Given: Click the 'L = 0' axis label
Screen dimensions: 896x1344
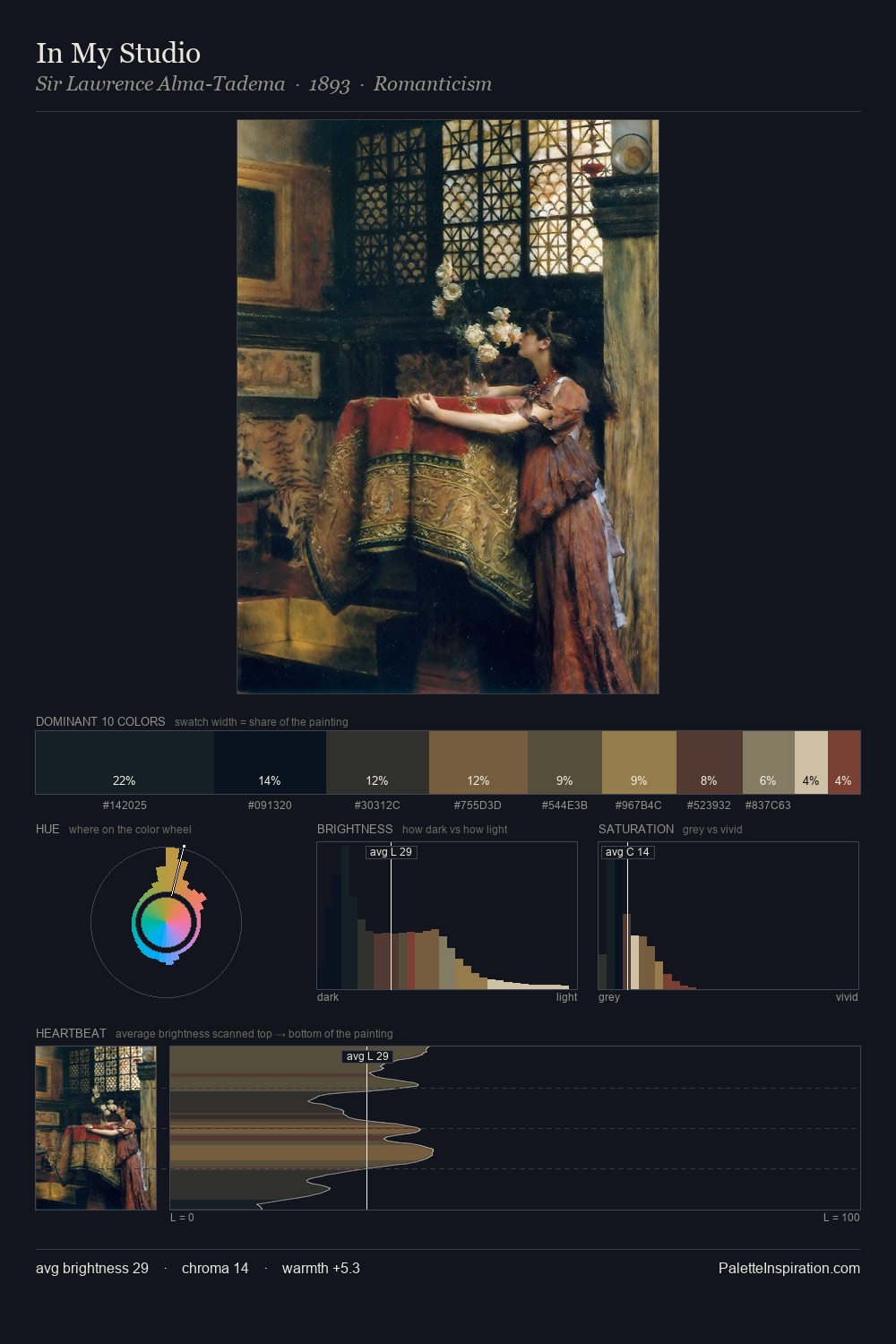Looking at the screenshot, I should coord(182,1218).
